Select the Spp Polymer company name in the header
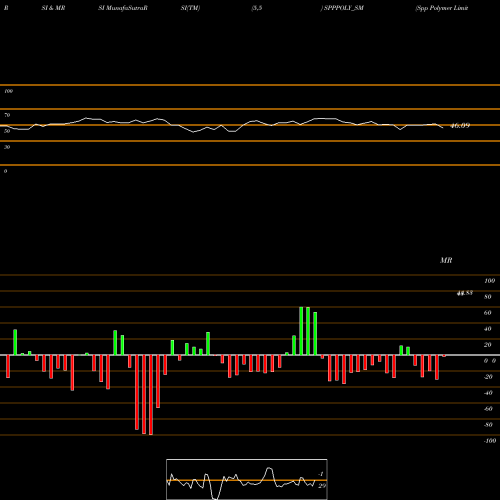Image resolution: width=500 pixels, height=500 pixels. point(442,8)
